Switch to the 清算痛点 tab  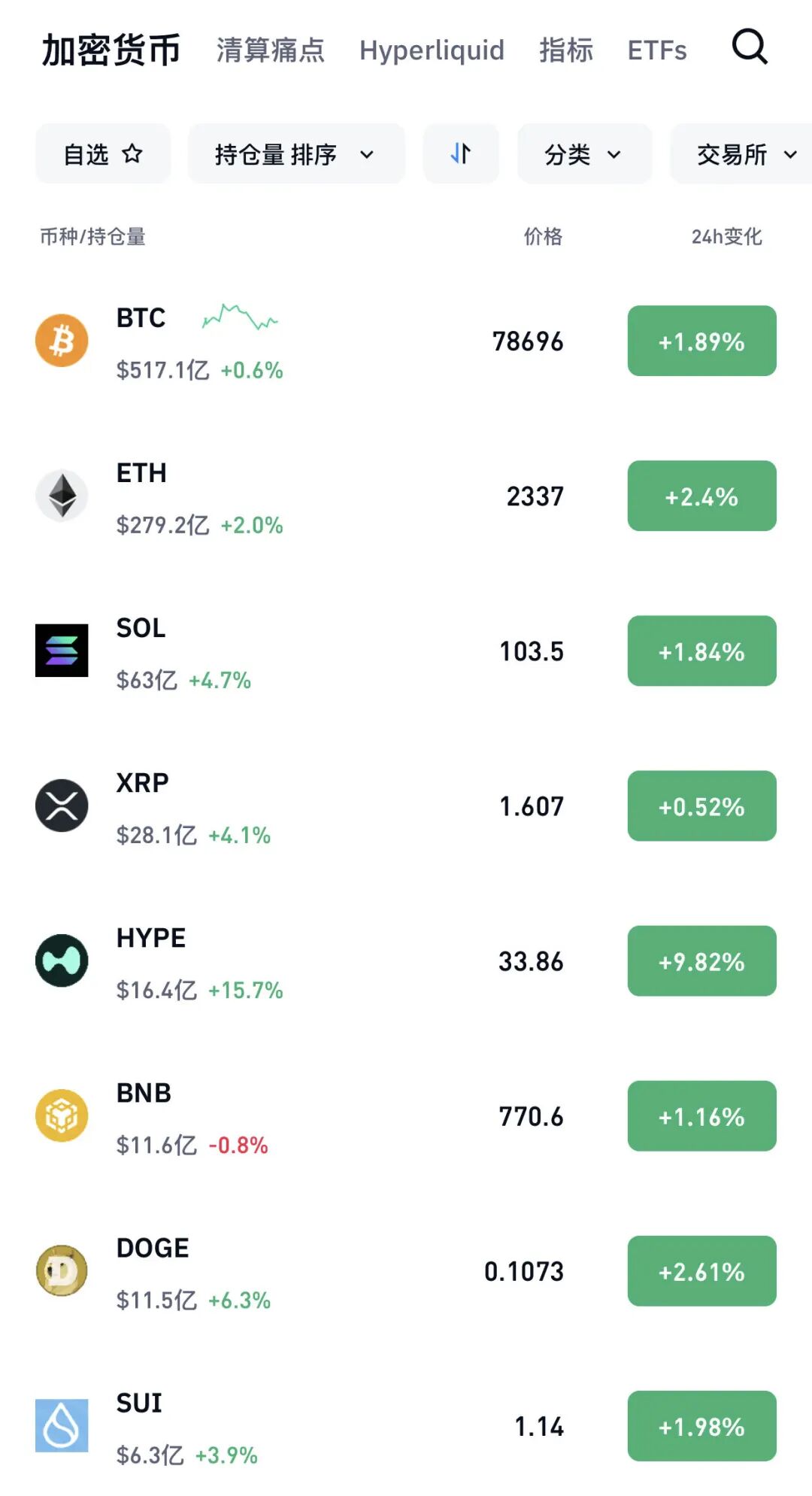pyautogui.click(x=270, y=50)
